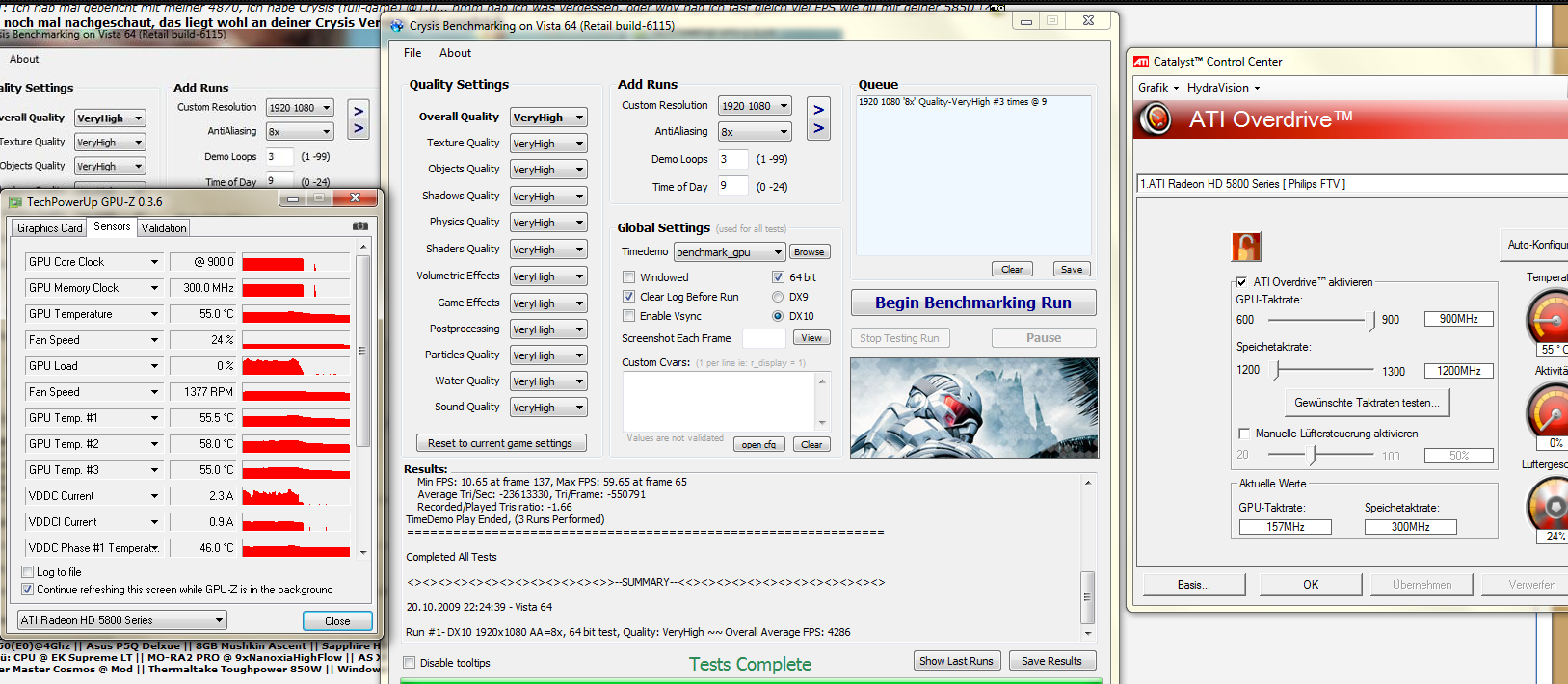Toggle ATI Overdrive aktivieren checkbox
Image resolution: width=1568 pixels, height=684 pixels.
[x=1241, y=282]
